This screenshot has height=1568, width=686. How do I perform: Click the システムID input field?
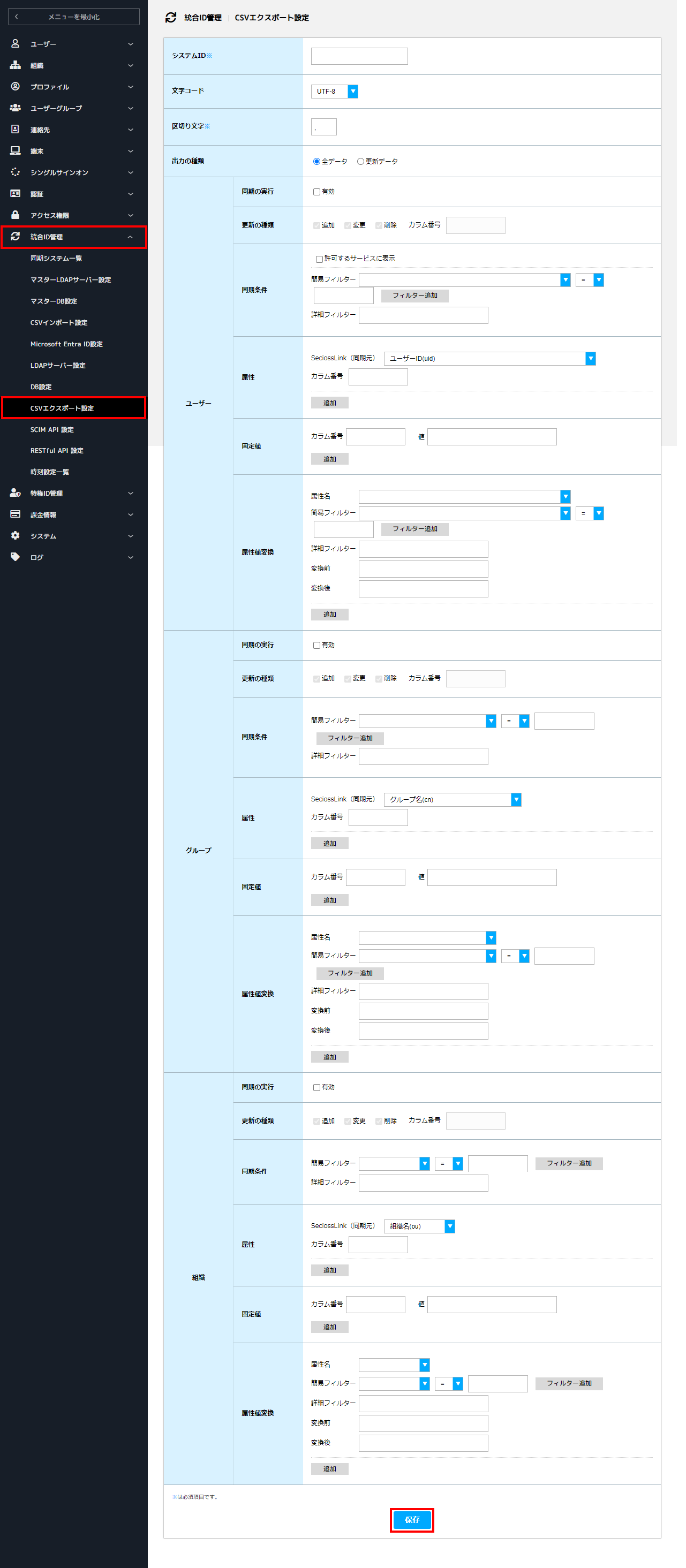pos(359,56)
